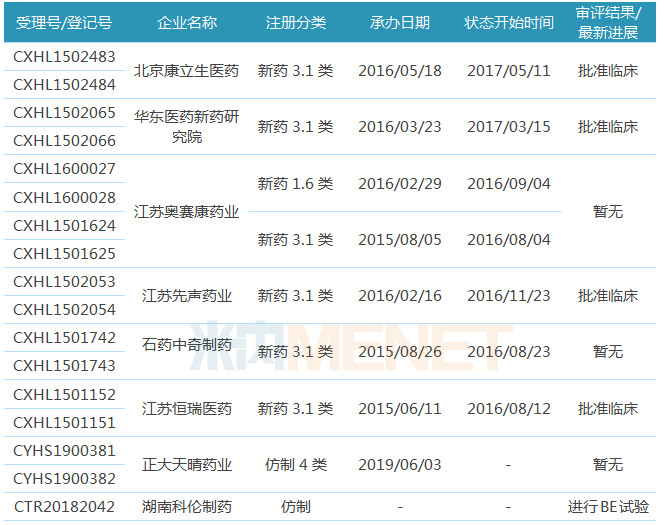Screen dimensions: 666x525
Task: Select cell CYHS1900381
Action: coord(64,451)
